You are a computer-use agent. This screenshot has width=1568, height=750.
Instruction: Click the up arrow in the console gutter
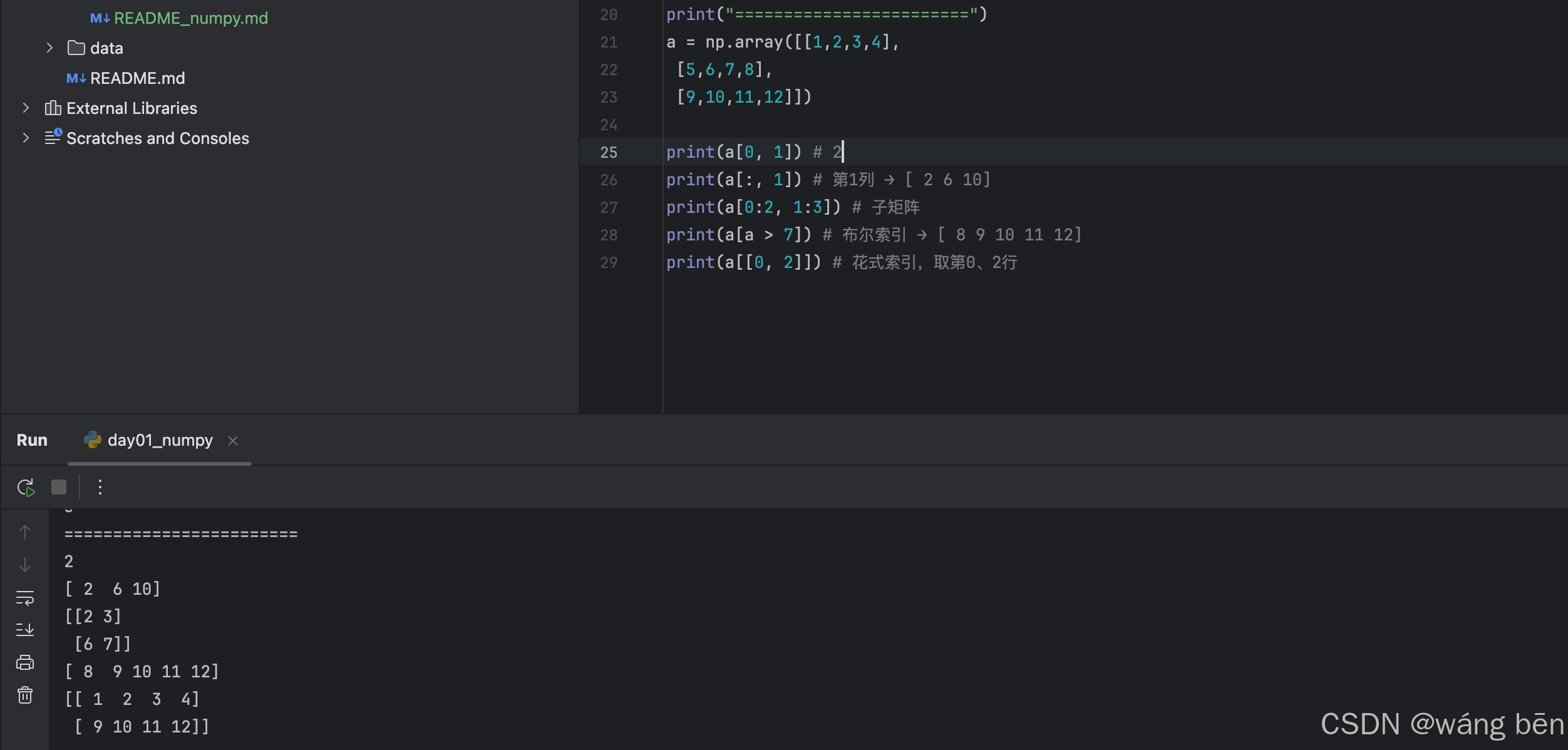pos(25,532)
